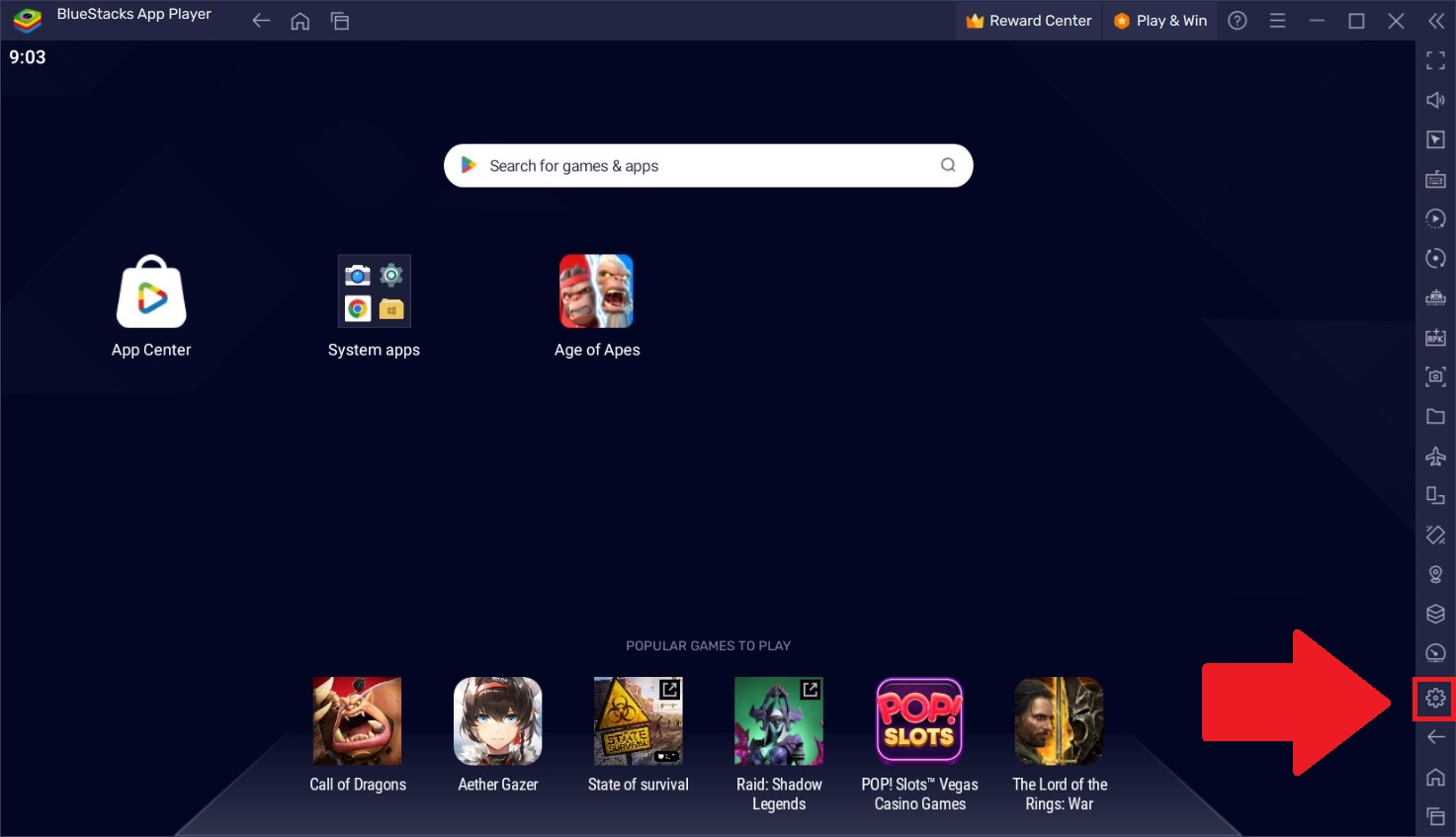
Task: Click the Search for games & apps field
Action: [707, 166]
